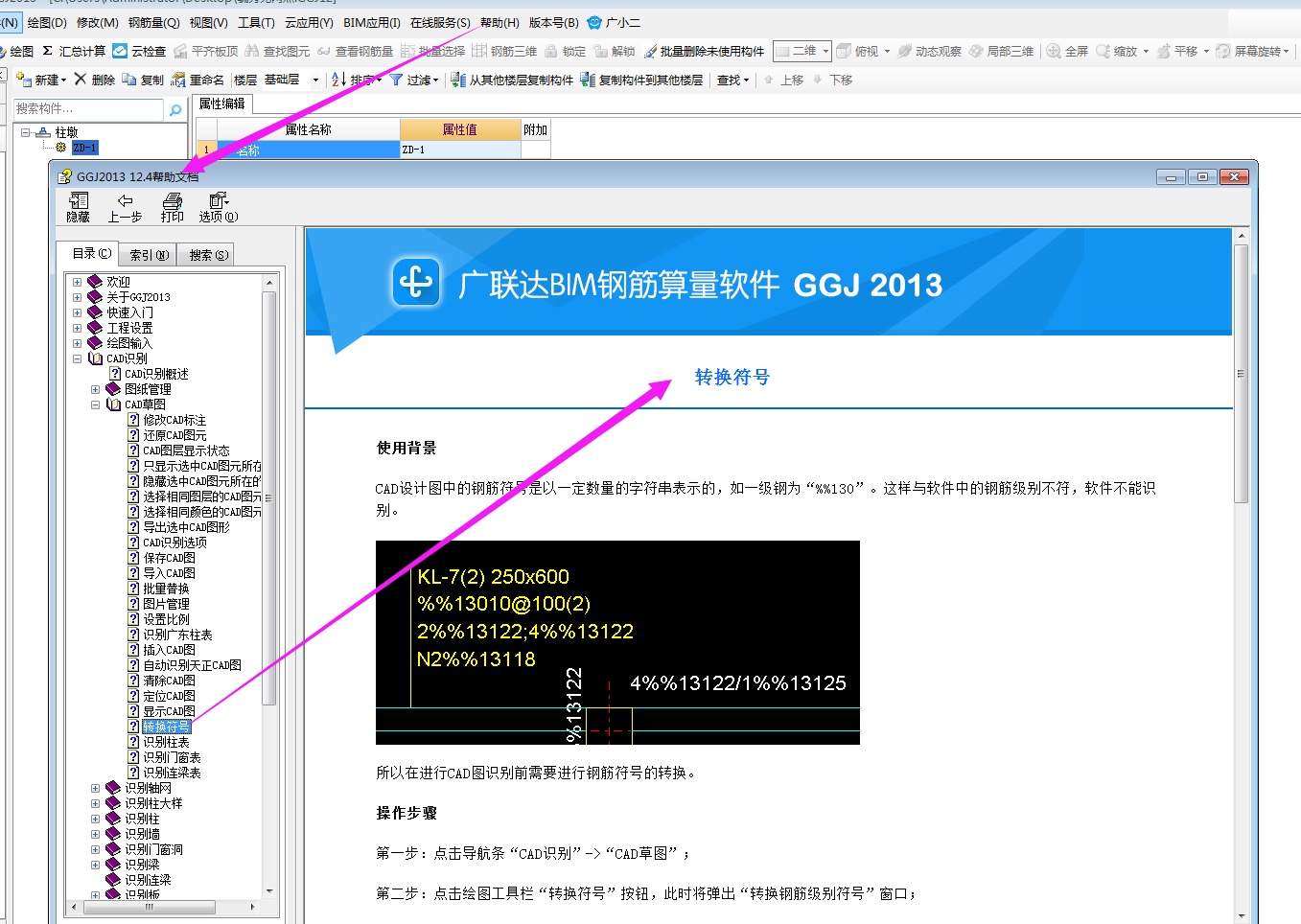Click the 搜索构件 input field
Viewport: 1301px width, 924px height.
pos(90,109)
